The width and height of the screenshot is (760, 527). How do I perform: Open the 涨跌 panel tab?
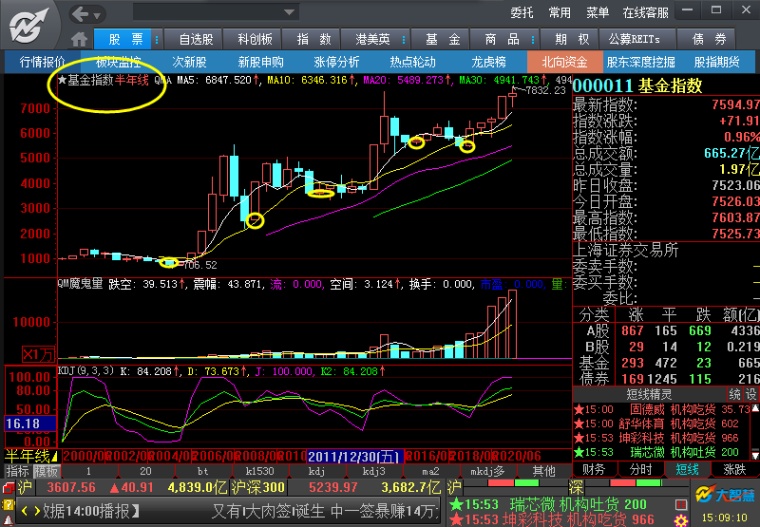pyautogui.click(x=734, y=469)
